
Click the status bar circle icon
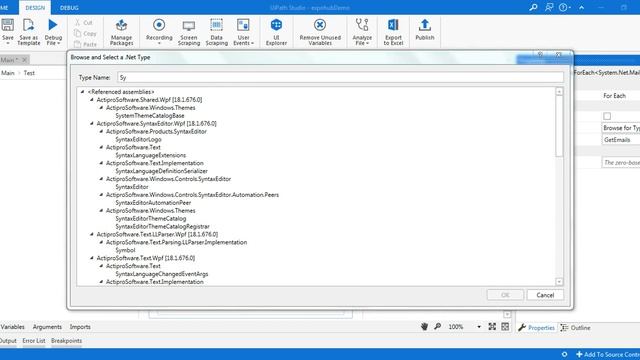[564, 354]
